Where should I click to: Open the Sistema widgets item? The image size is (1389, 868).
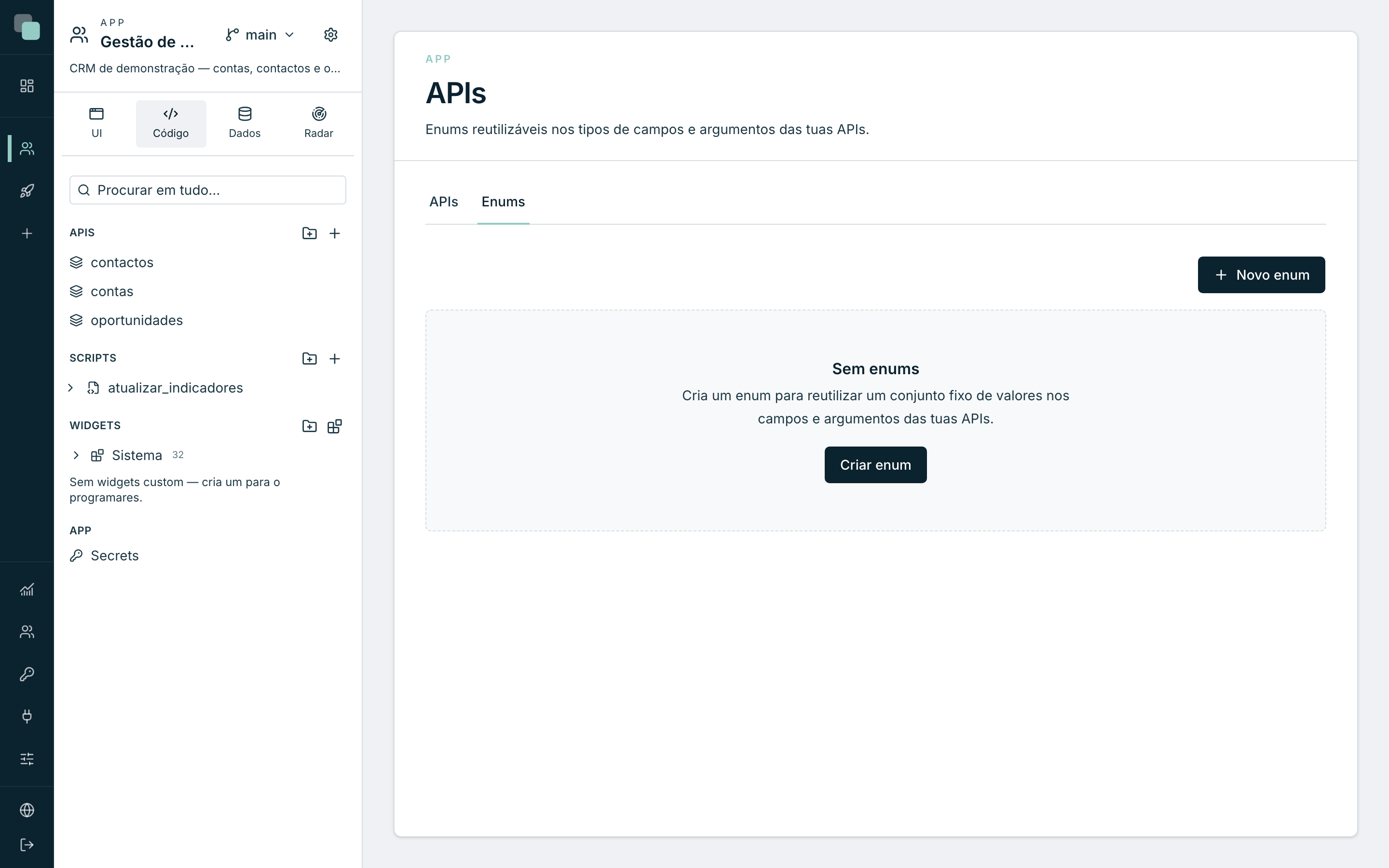coord(136,455)
